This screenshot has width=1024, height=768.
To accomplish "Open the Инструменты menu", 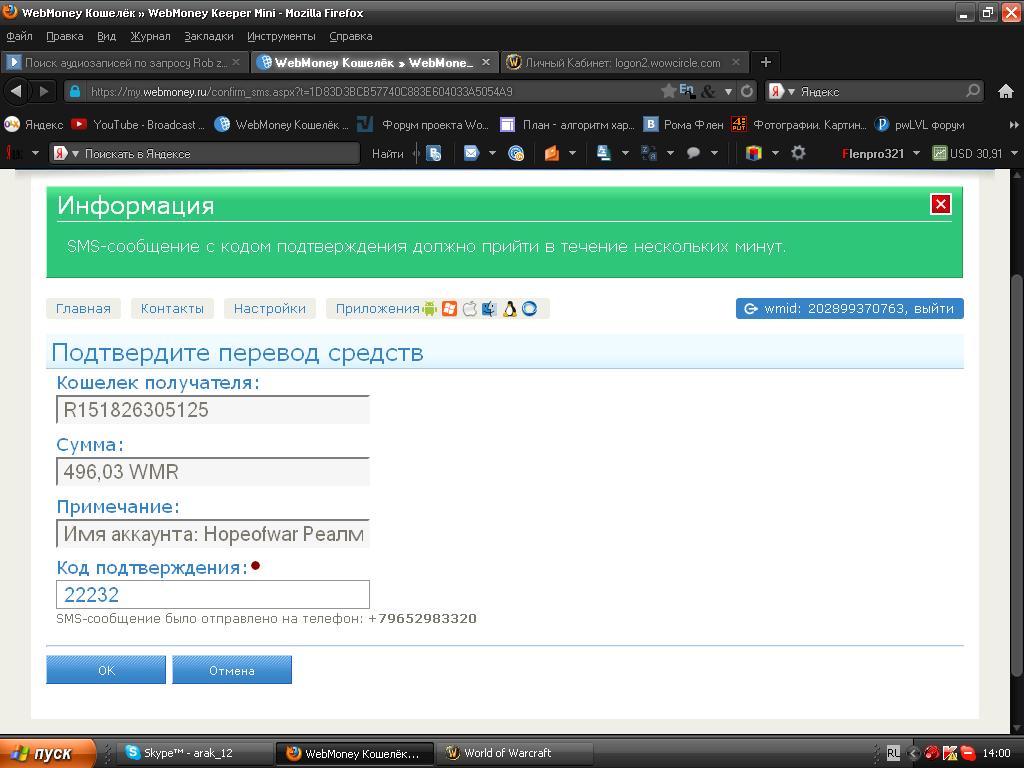I will click(281, 36).
